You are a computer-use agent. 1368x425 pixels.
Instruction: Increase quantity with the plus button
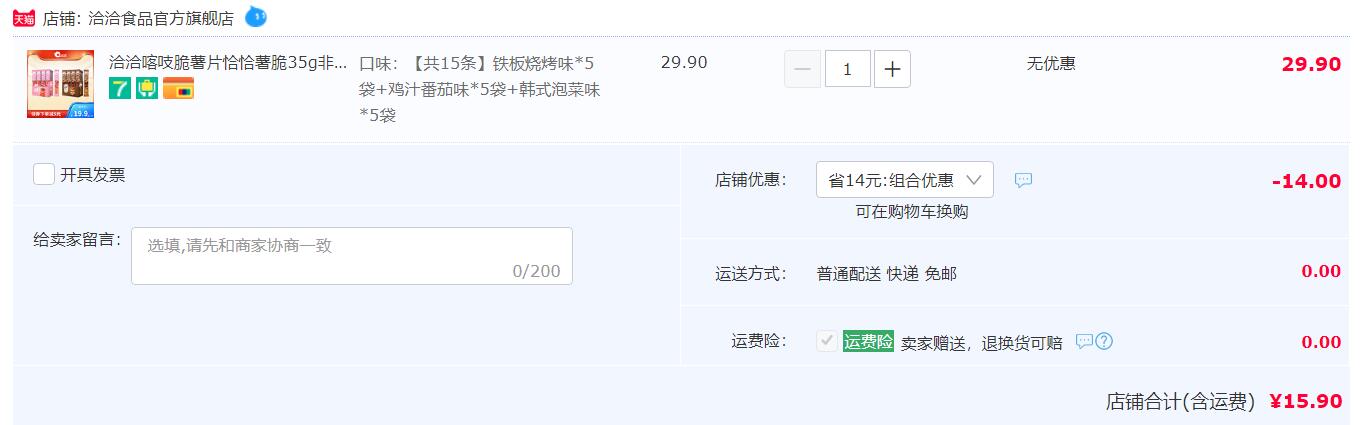coord(892,69)
